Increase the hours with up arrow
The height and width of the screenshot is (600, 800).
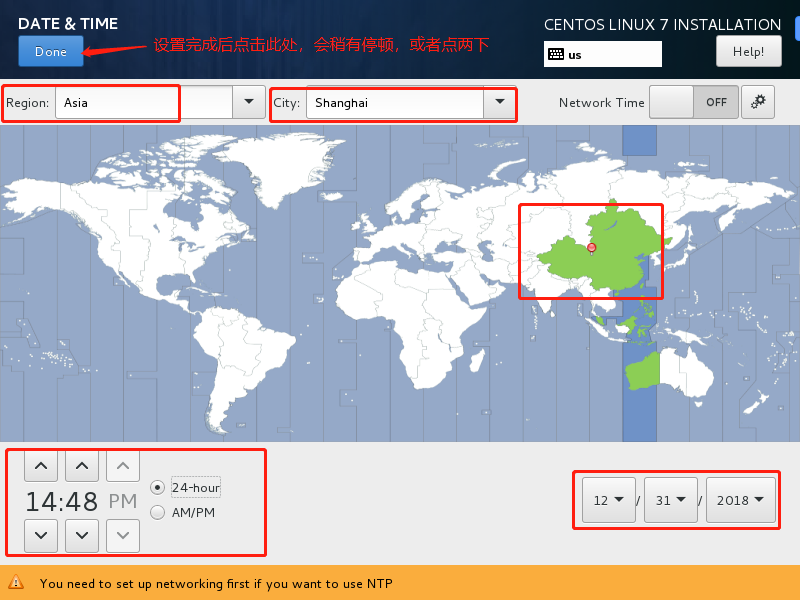pyautogui.click(x=41, y=465)
